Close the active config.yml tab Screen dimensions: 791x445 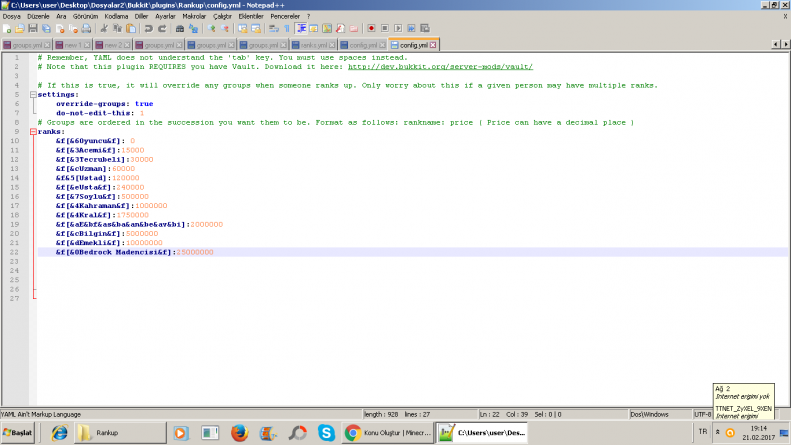pos(433,45)
